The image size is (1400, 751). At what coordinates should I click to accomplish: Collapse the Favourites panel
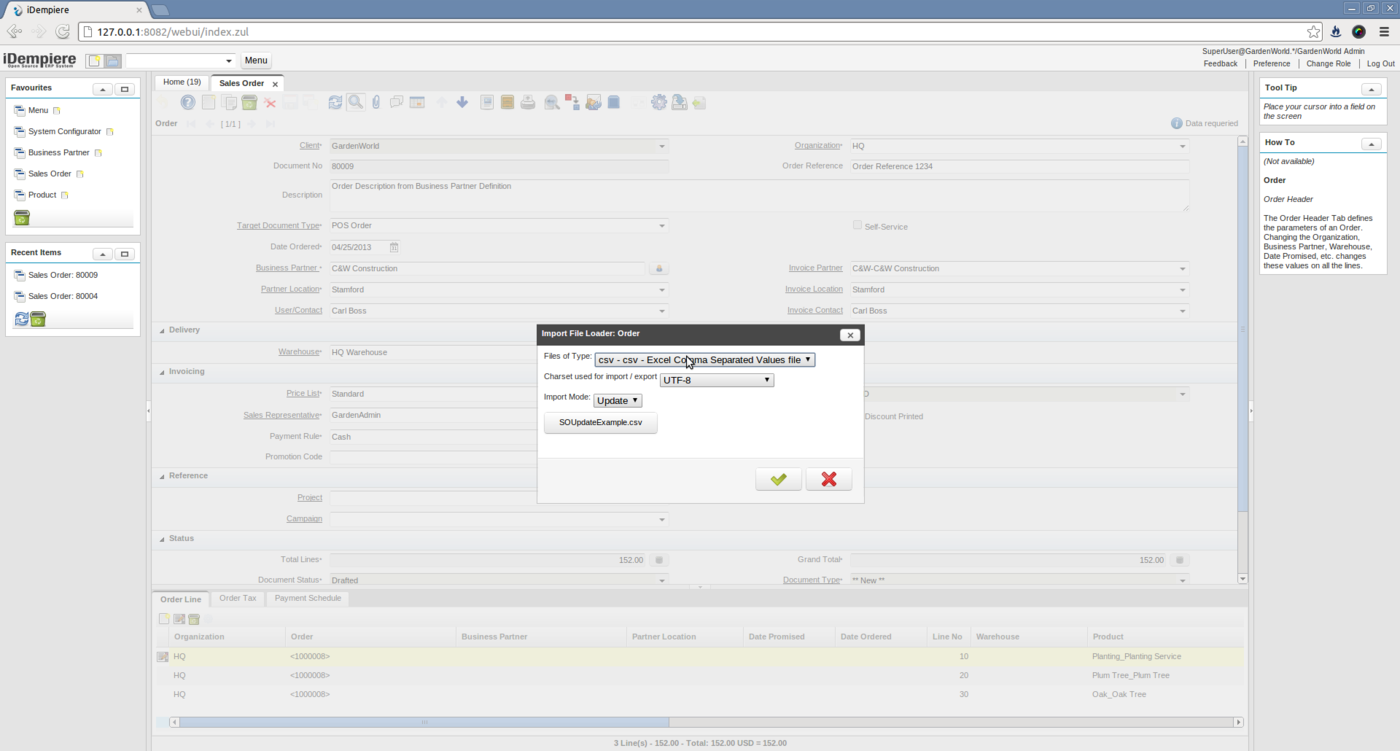pyautogui.click(x=102, y=89)
